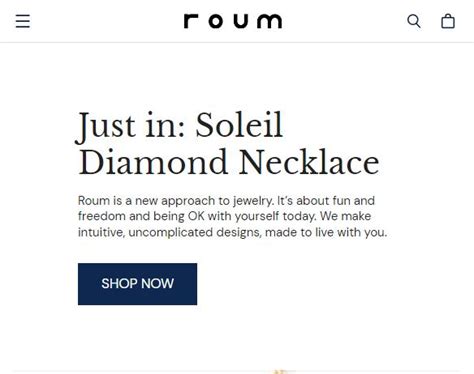This screenshot has width=474, height=374.
Task: Click the "Just in:" headline text
Action: click(x=130, y=126)
